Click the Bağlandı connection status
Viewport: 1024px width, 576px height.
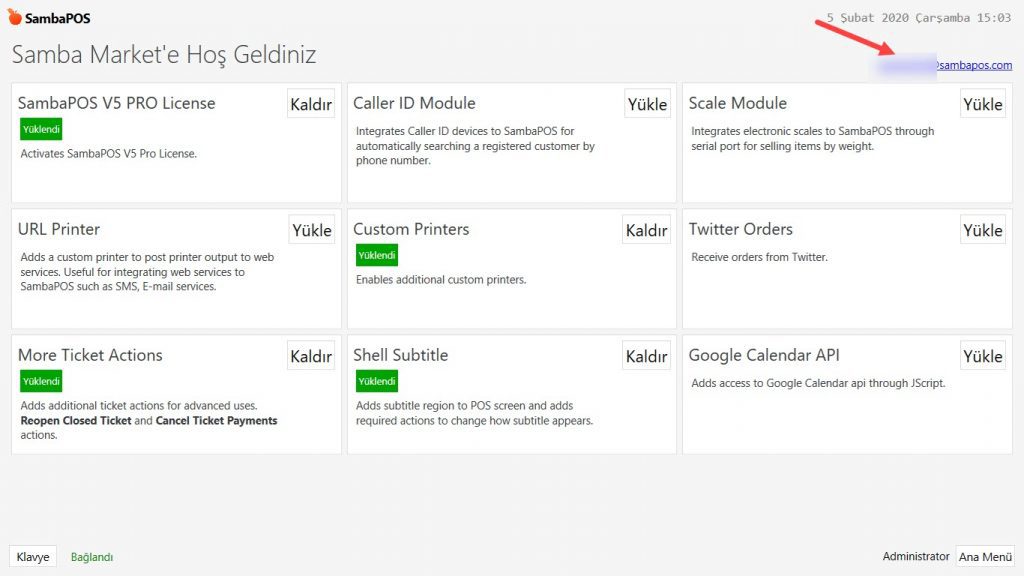[x=92, y=557]
